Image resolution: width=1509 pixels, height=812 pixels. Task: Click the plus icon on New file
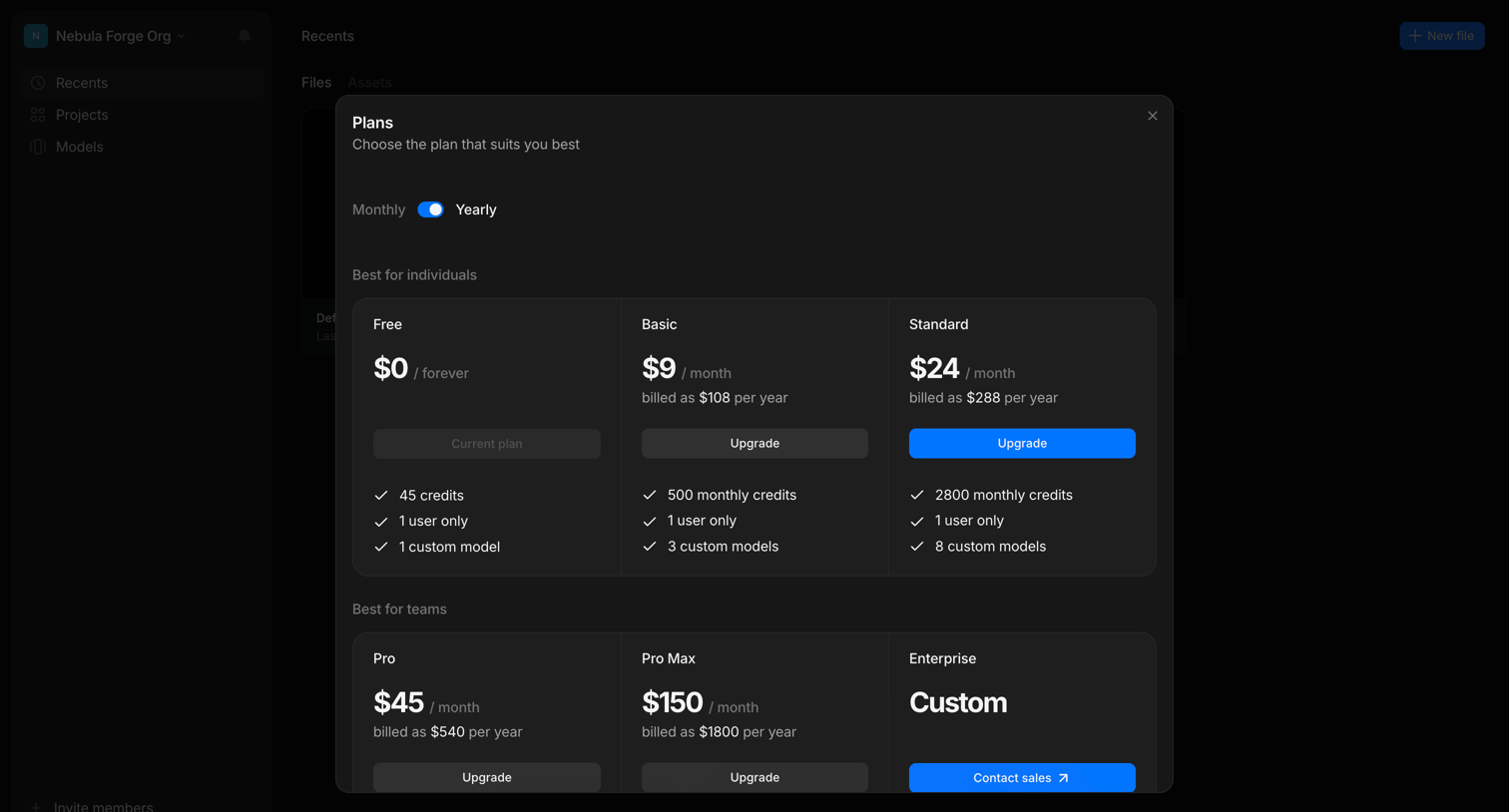(1414, 36)
